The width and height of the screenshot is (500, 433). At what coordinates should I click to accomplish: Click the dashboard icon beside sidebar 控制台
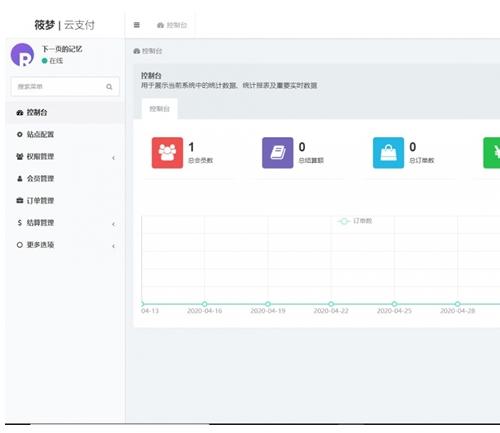20,113
